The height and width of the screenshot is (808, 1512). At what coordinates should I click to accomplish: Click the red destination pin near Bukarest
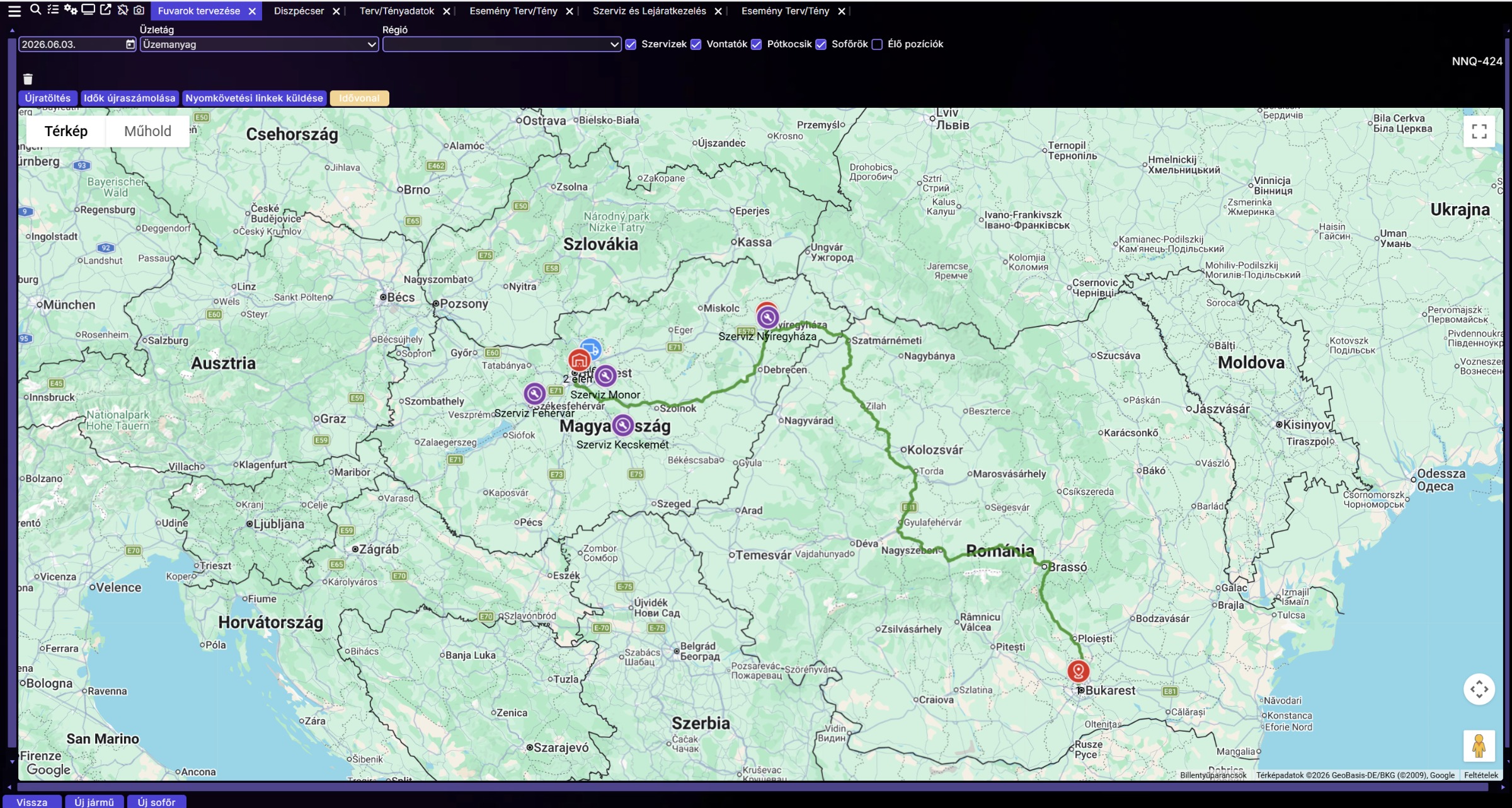click(1079, 671)
